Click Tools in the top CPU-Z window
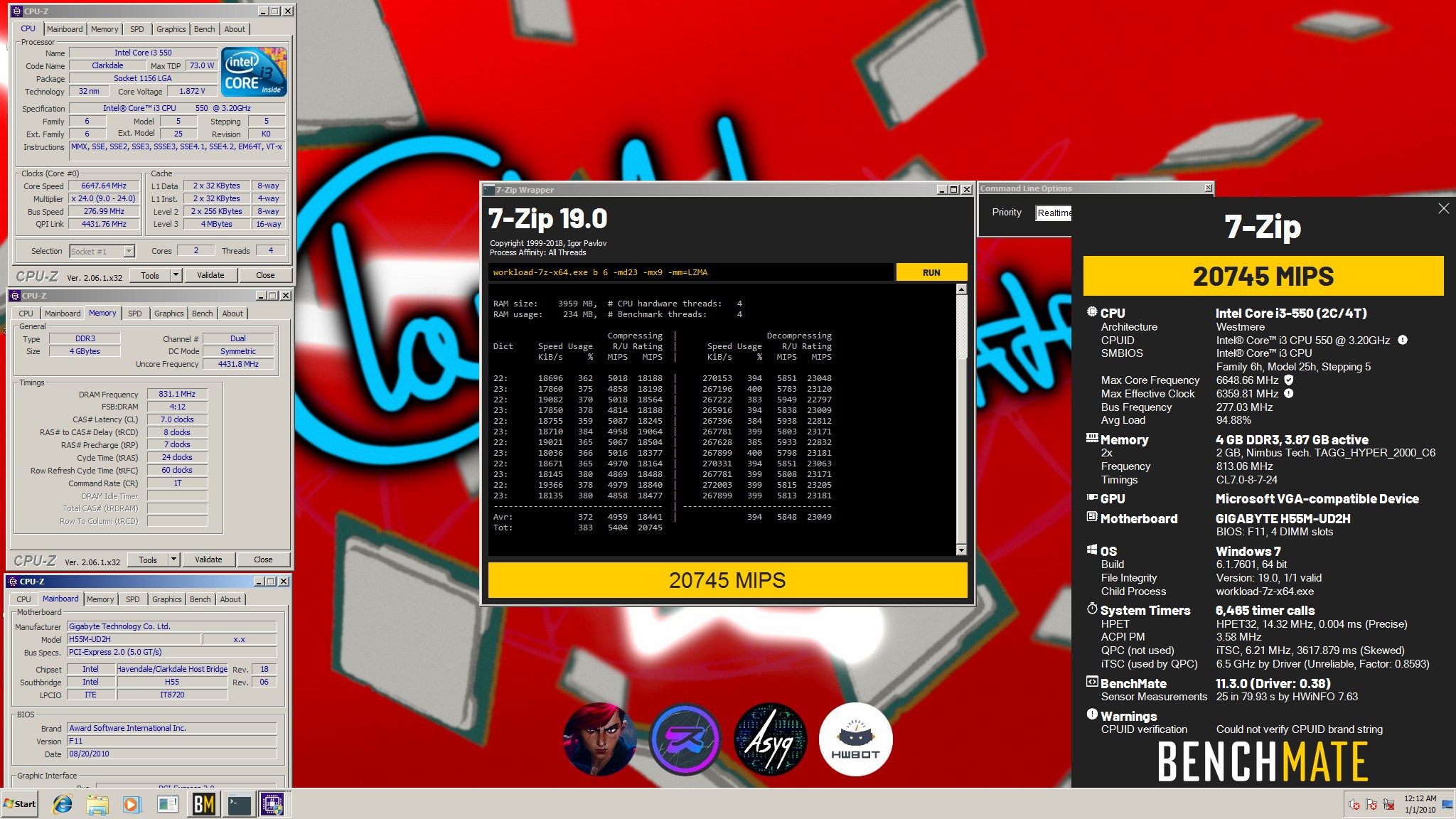Viewport: 1456px width, 819px height. coord(150,275)
